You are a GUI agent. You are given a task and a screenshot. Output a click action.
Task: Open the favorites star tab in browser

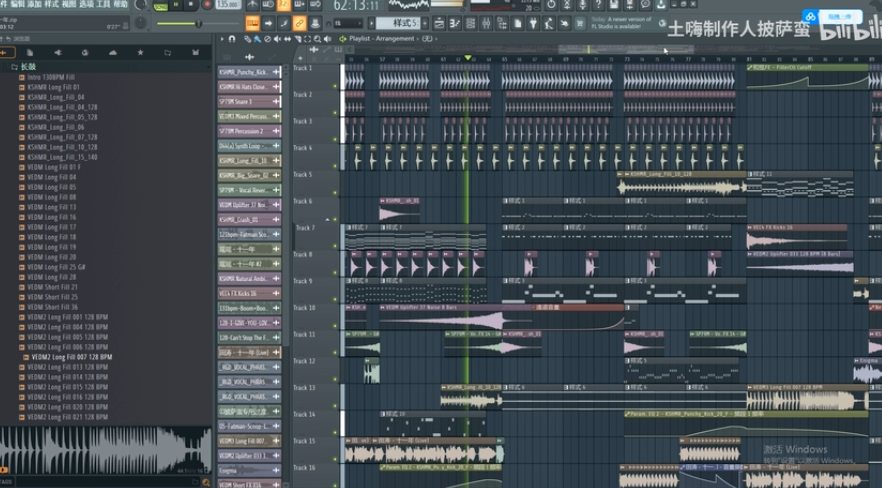pos(139,52)
